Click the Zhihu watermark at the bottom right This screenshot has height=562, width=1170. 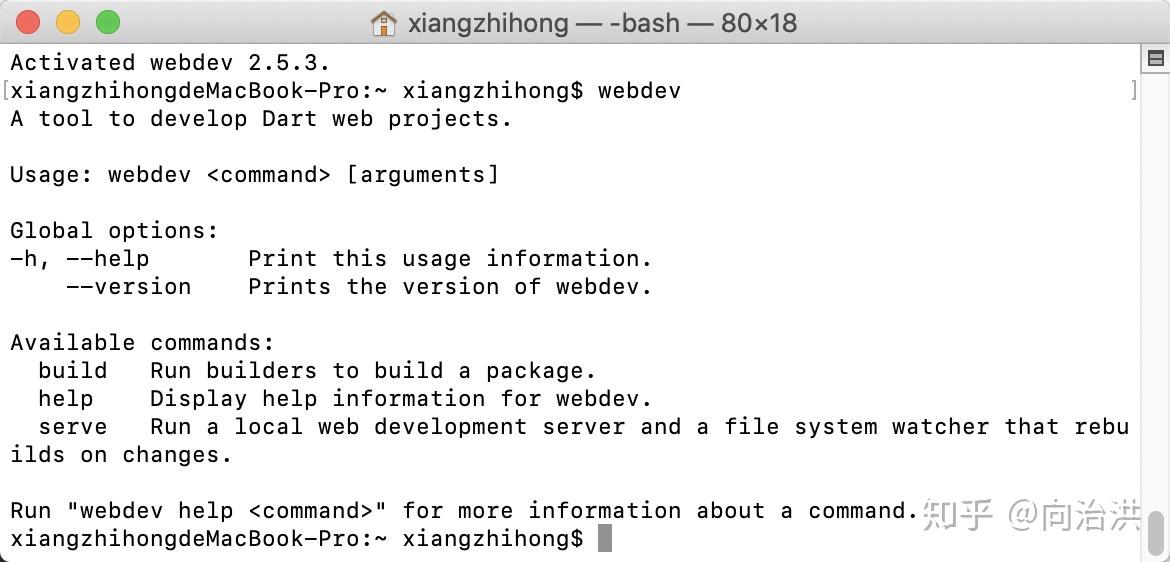tap(1032, 515)
